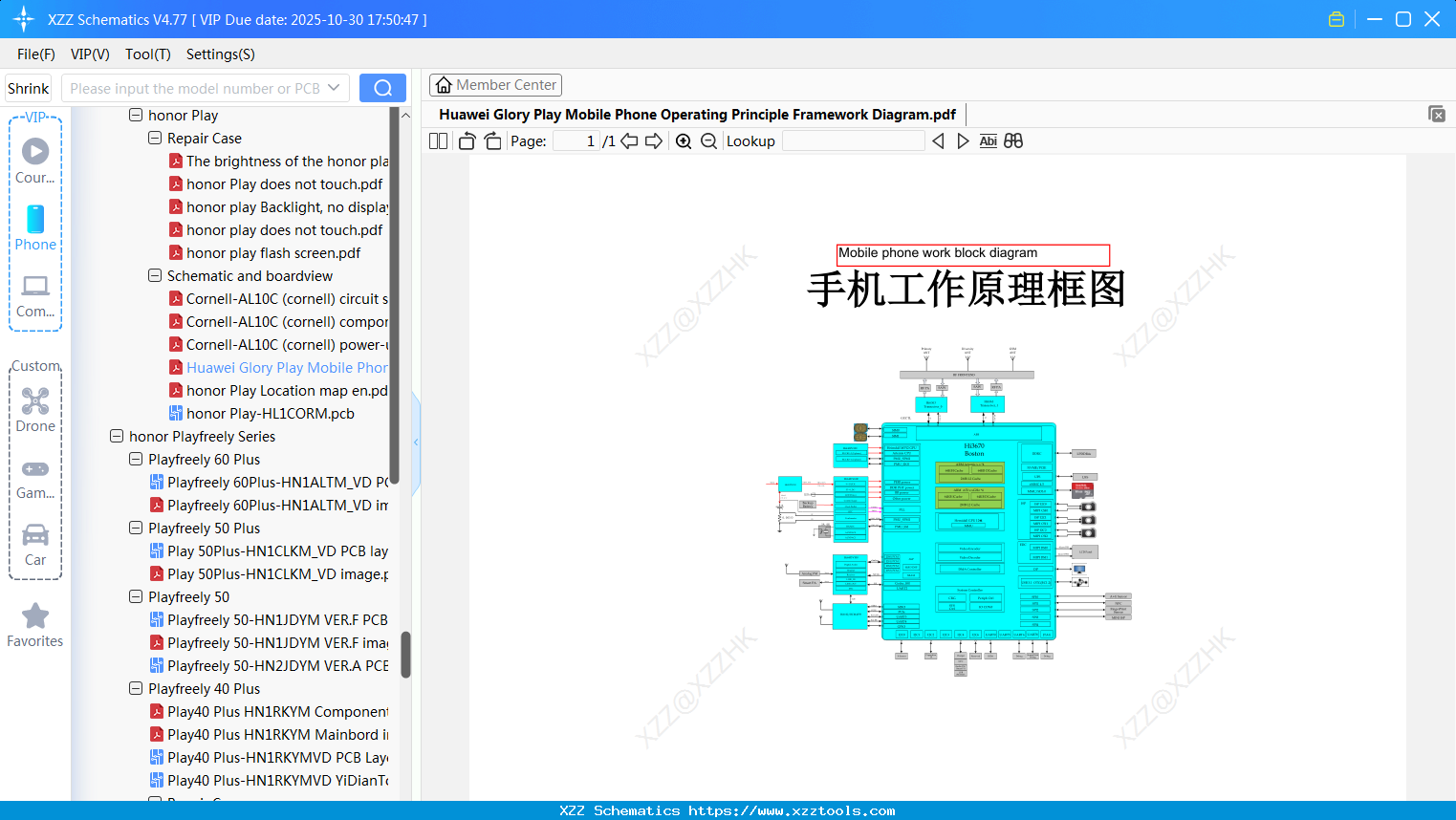Open the Courses sidebar icon

35,161
